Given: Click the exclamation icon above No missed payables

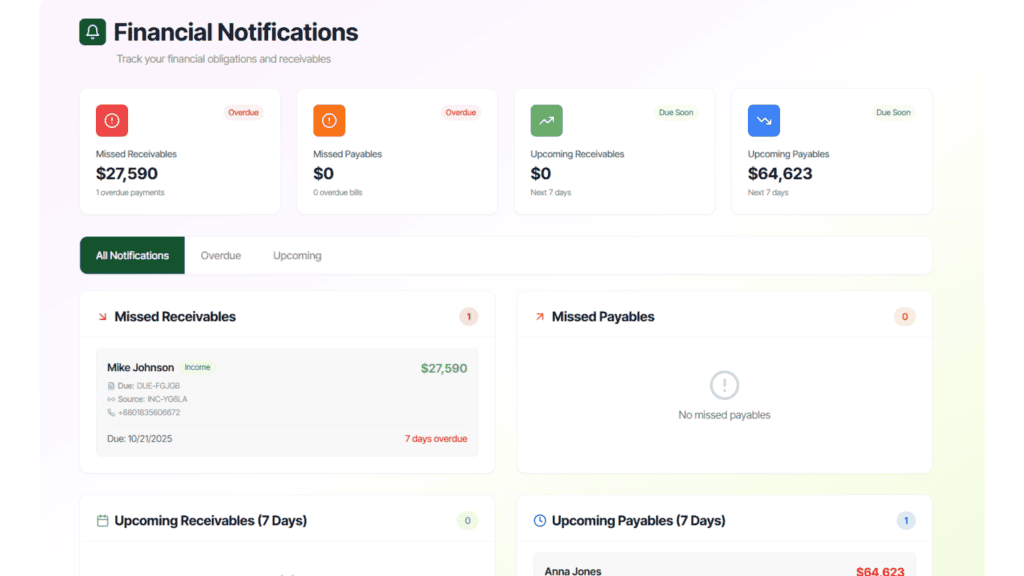Looking at the screenshot, I should click(x=724, y=385).
